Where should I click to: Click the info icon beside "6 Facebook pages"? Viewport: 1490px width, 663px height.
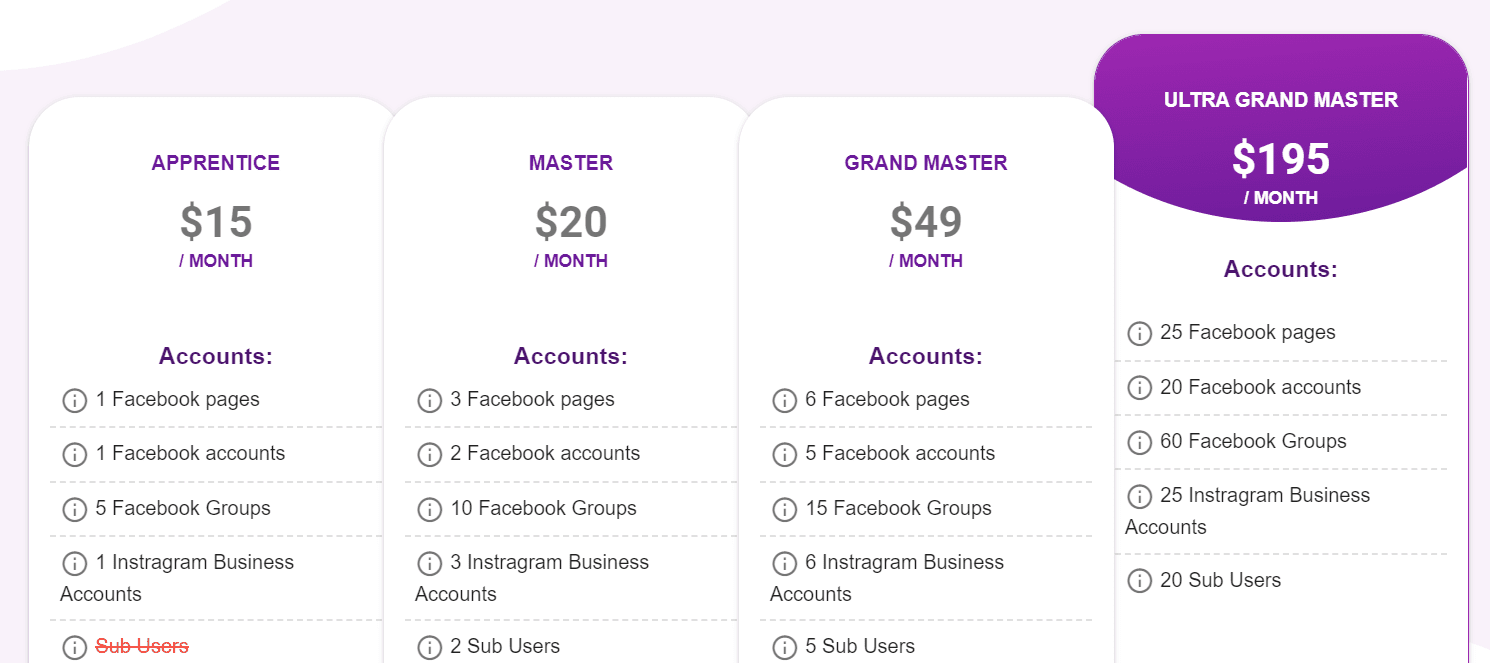click(x=784, y=400)
